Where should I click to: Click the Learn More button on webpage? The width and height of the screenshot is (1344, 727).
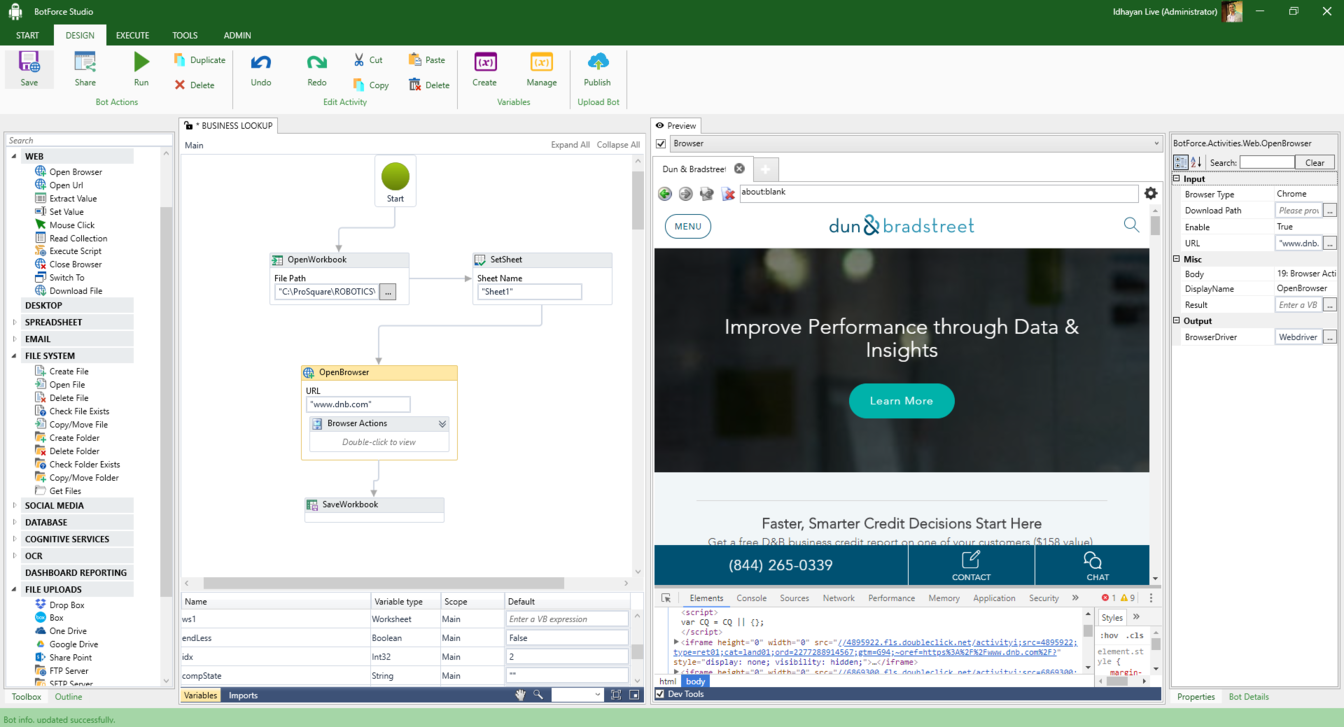click(901, 401)
